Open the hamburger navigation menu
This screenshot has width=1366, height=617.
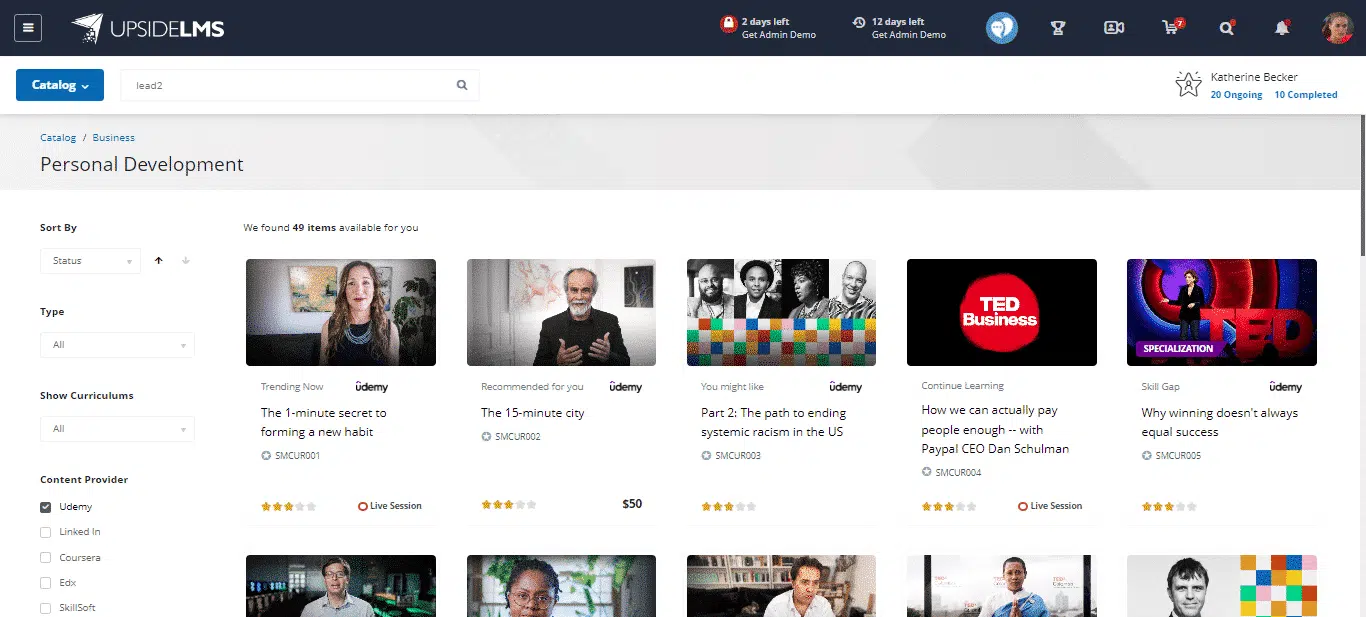click(28, 28)
